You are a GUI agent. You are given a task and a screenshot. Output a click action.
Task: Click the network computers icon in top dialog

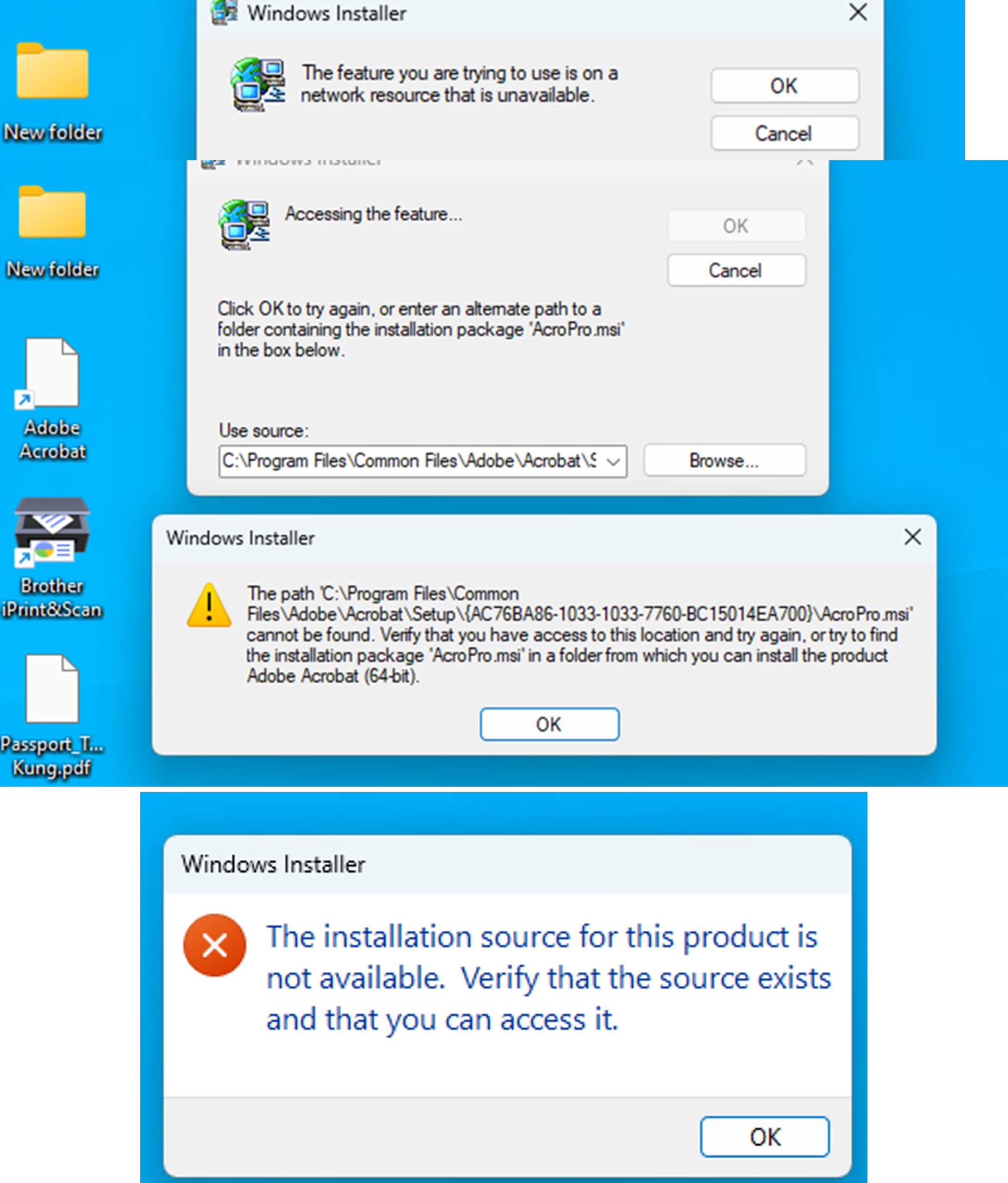(258, 84)
